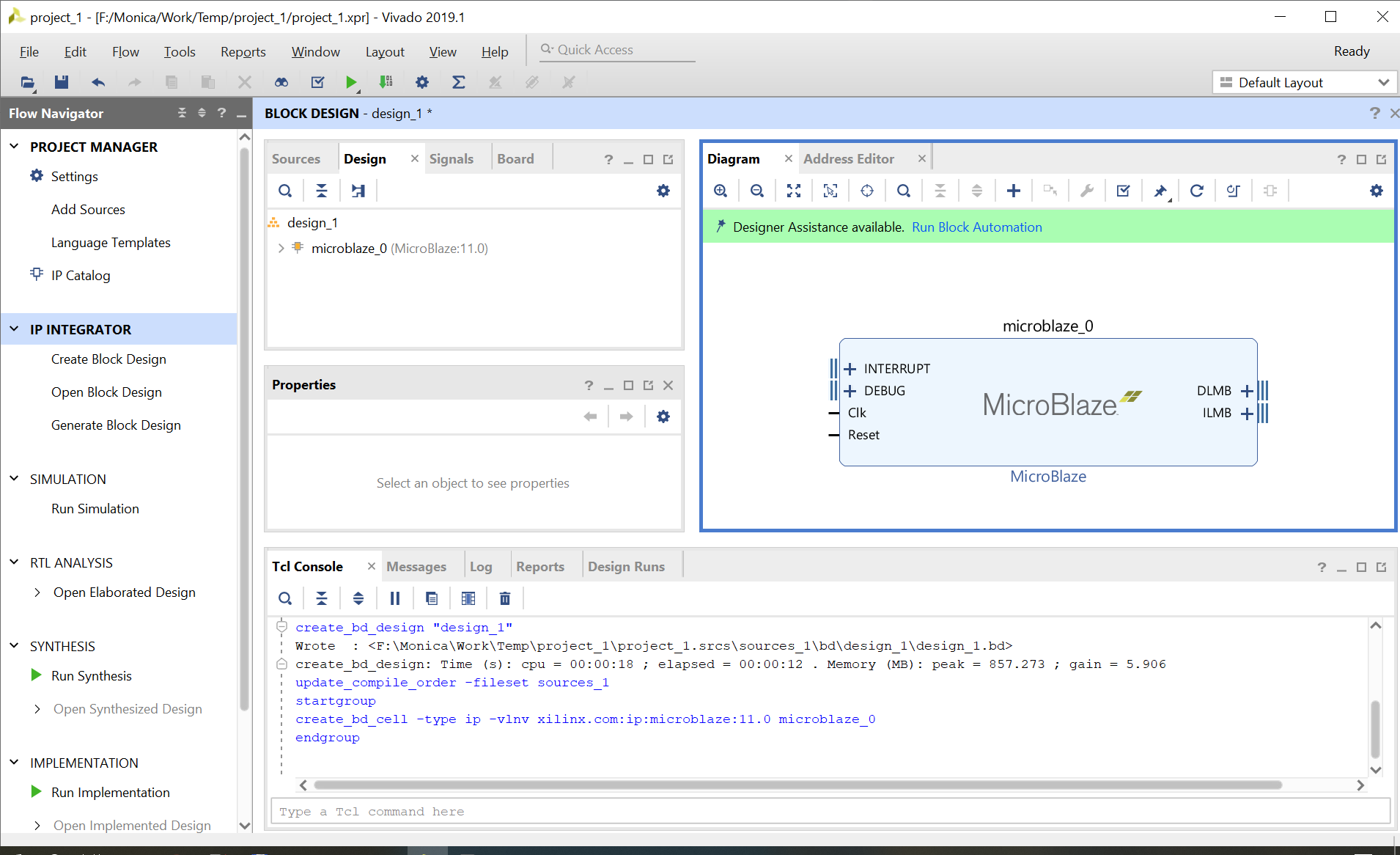The image size is (1400, 855).
Task: Switch to the Messages tab
Action: pos(416,567)
